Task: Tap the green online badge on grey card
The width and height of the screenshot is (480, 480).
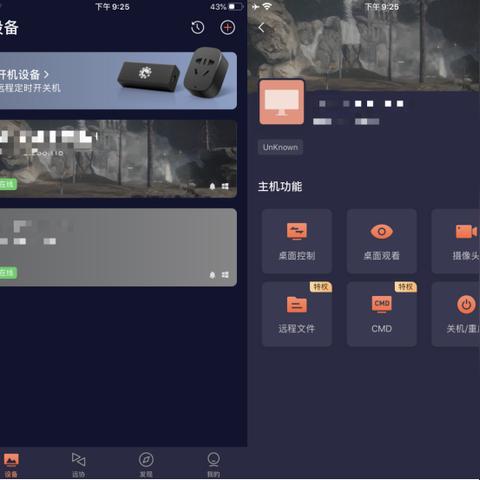Action: tap(8, 273)
